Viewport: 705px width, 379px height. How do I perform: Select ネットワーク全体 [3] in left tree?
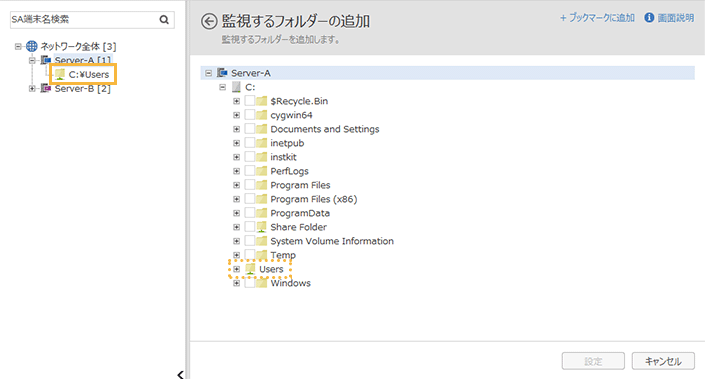coord(78,46)
